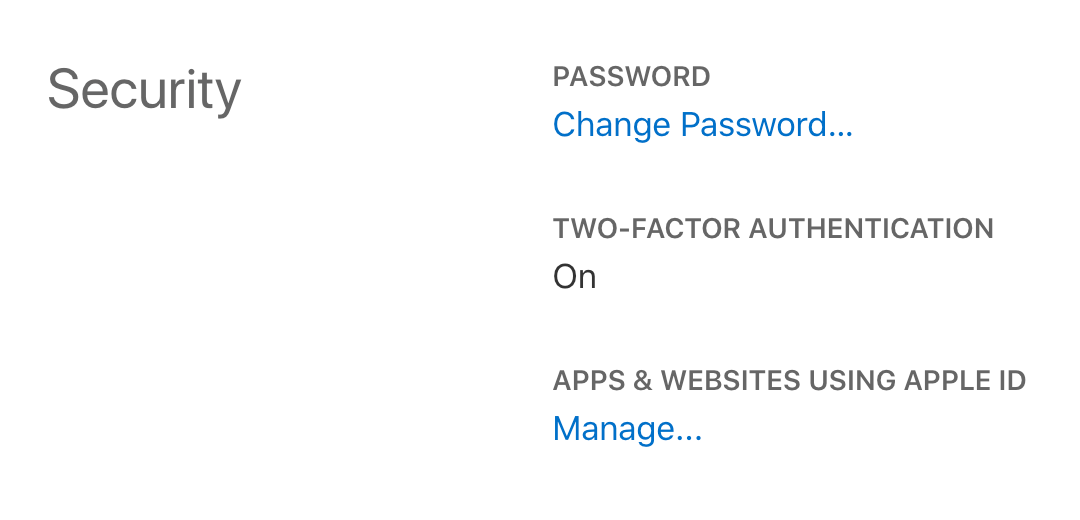Select the Two-Factor Authentication header text
This screenshot has height=520, width=1080.
pos(773,229)
